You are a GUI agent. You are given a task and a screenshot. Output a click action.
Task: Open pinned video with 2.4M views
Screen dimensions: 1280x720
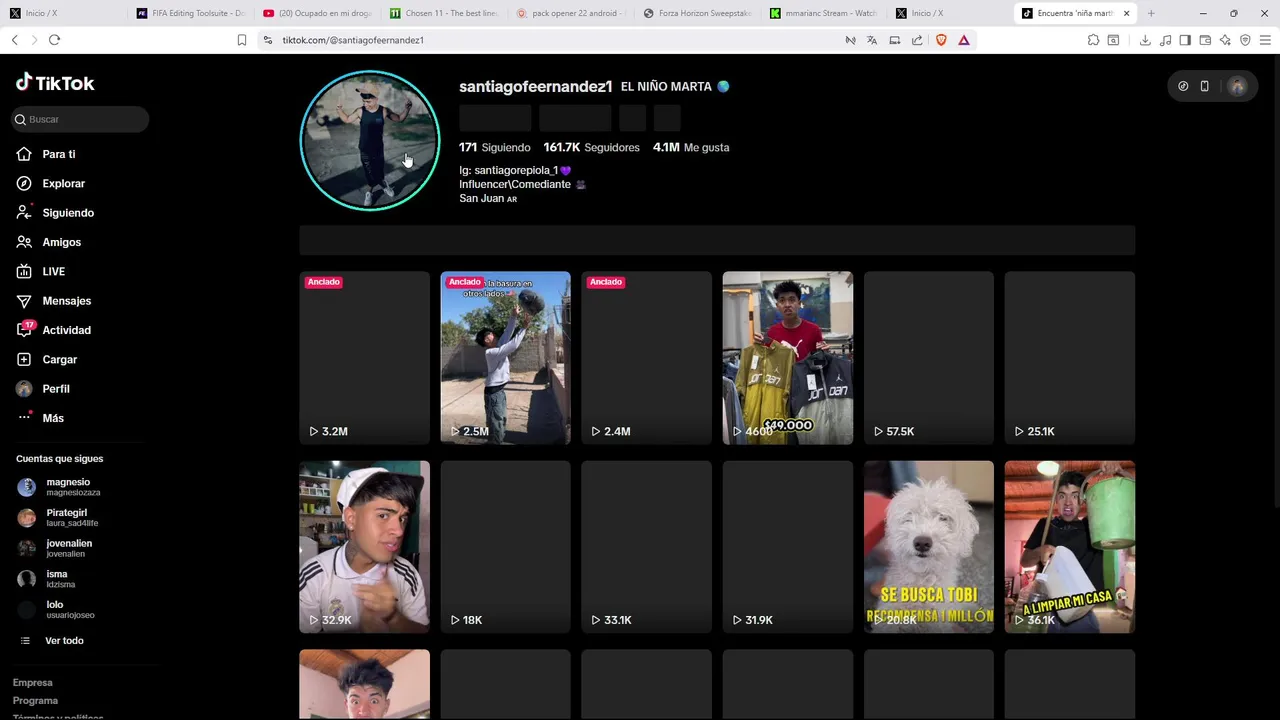pyautogui.click(x=646, y=358)
